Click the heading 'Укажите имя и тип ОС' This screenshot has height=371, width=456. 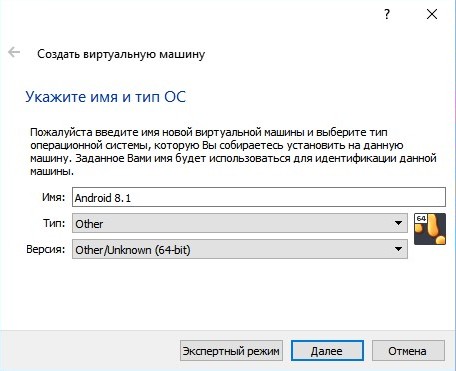tap(105, 97)
